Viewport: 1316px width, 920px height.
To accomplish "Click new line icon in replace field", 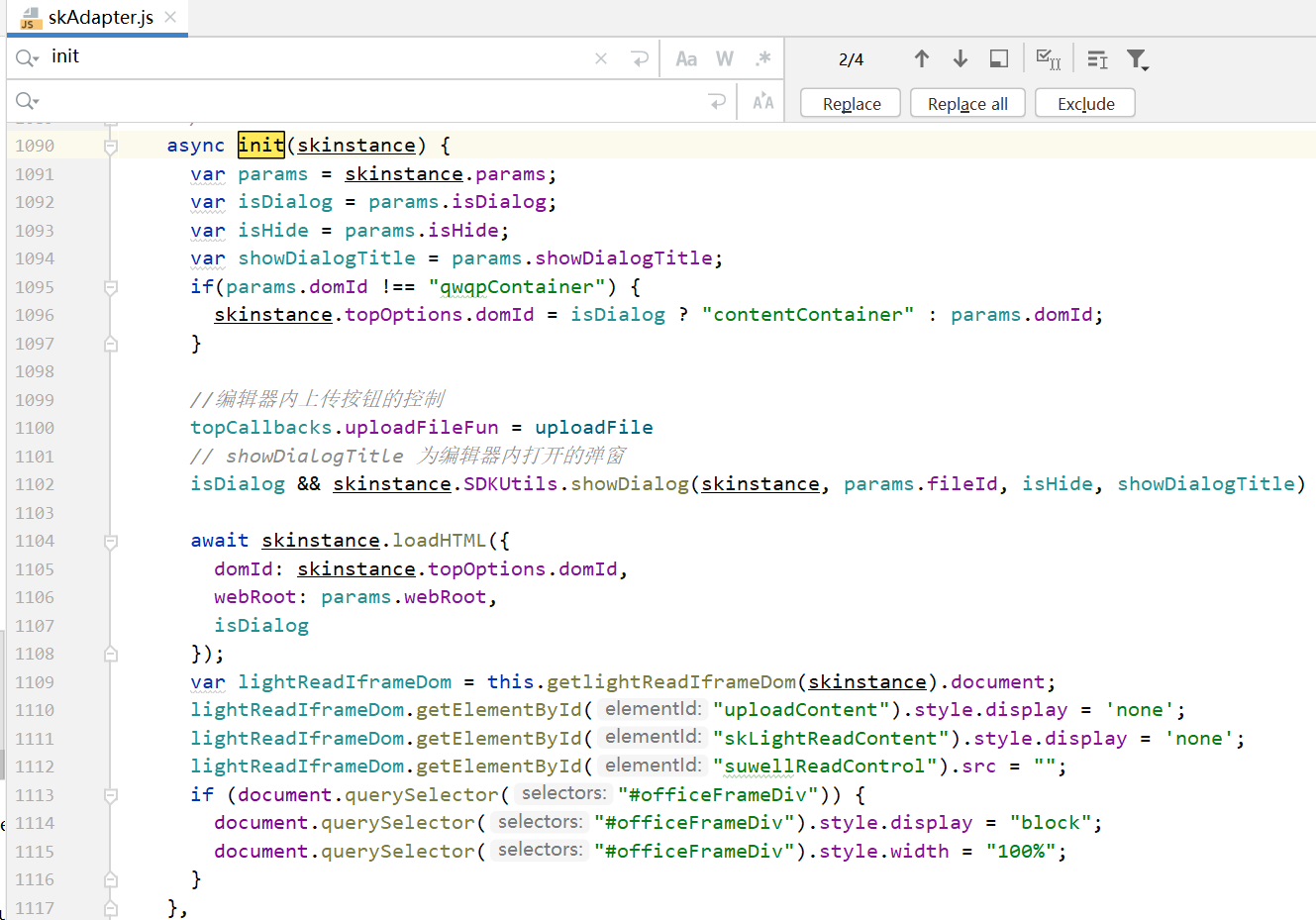I will (x=717, y=101).
